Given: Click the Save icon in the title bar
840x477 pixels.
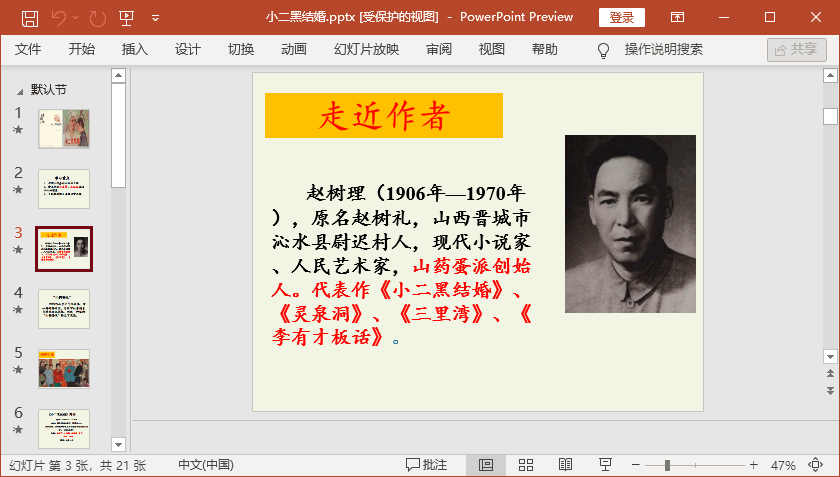Looking at the screenshot, I should click(30, 17).
